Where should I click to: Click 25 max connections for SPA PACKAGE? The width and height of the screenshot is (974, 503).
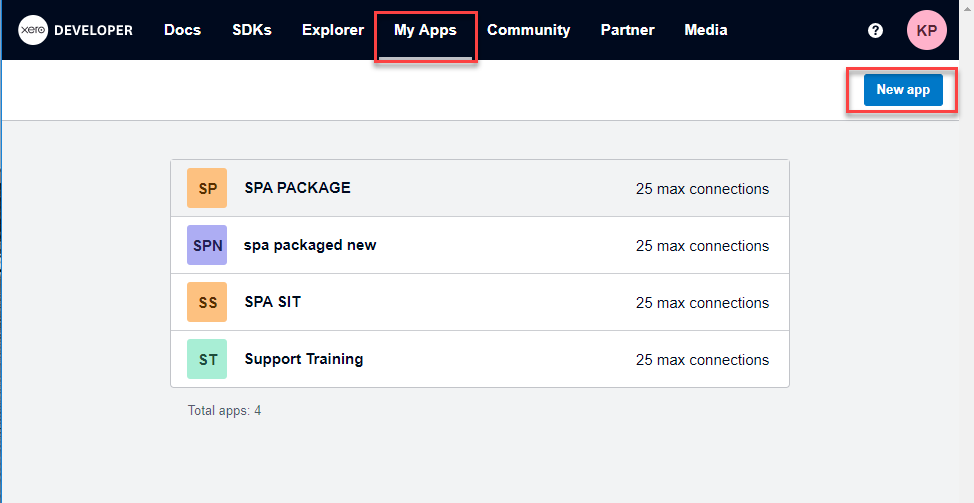(703, 189)
